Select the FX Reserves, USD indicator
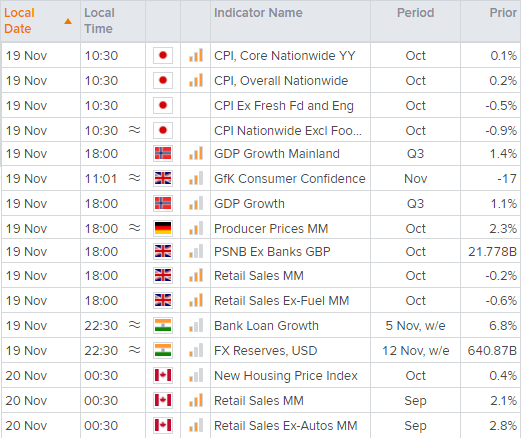521x438 pixels. pyautogui.click(x=265, y=350)
